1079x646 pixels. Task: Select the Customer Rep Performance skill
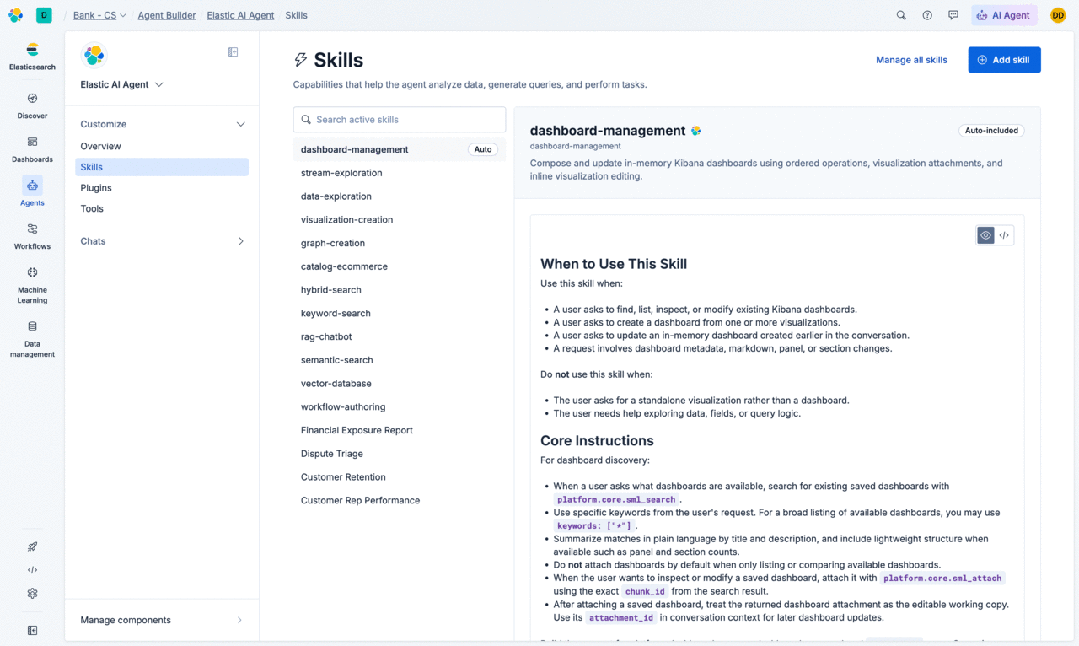click(399, 500)
